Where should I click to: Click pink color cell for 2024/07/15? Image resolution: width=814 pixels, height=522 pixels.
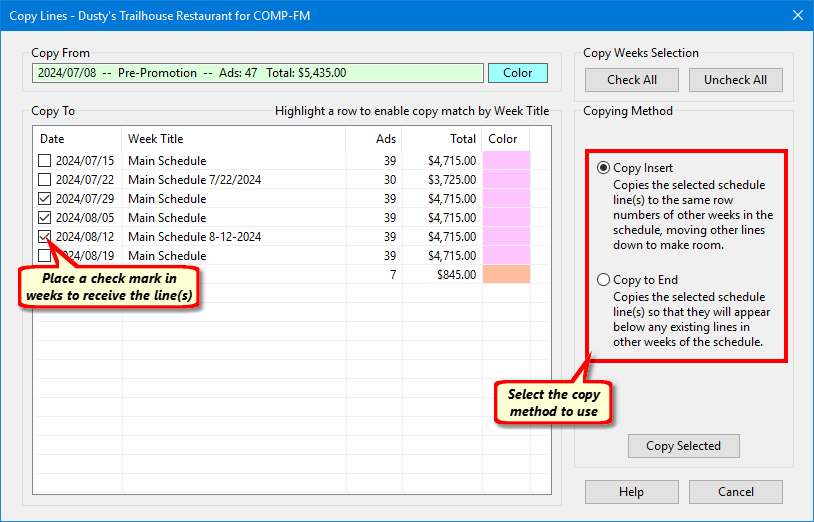click(506, 161)
